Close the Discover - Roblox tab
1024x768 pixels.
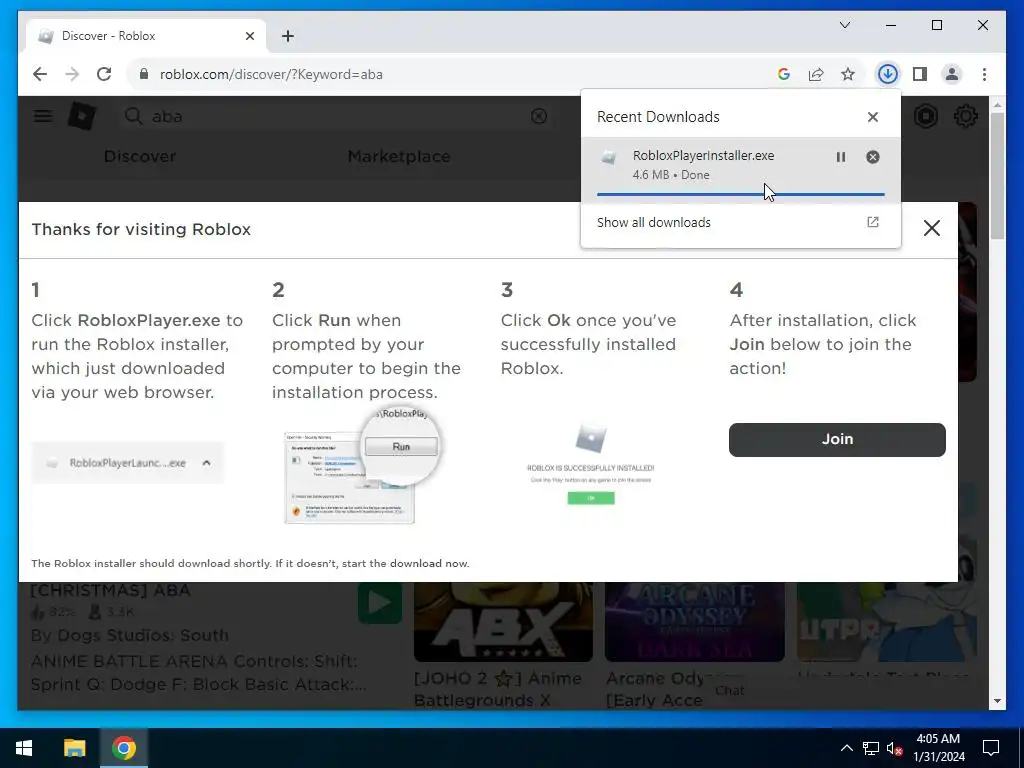tap(249, 36)
